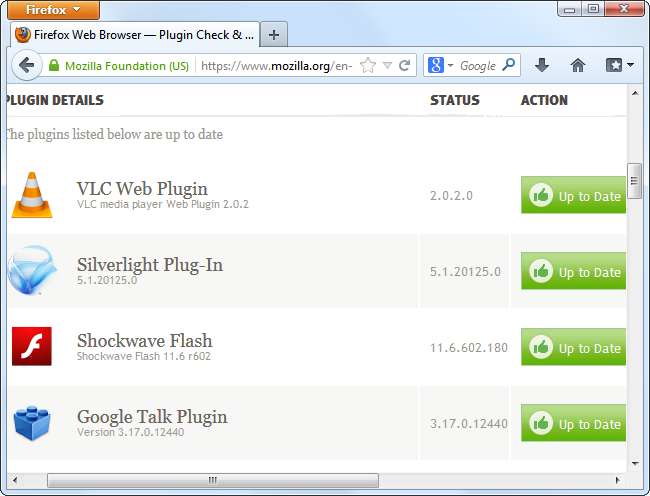Open the URL history dropdown arrow
The image size is (650, 496).
click(387, 65)
